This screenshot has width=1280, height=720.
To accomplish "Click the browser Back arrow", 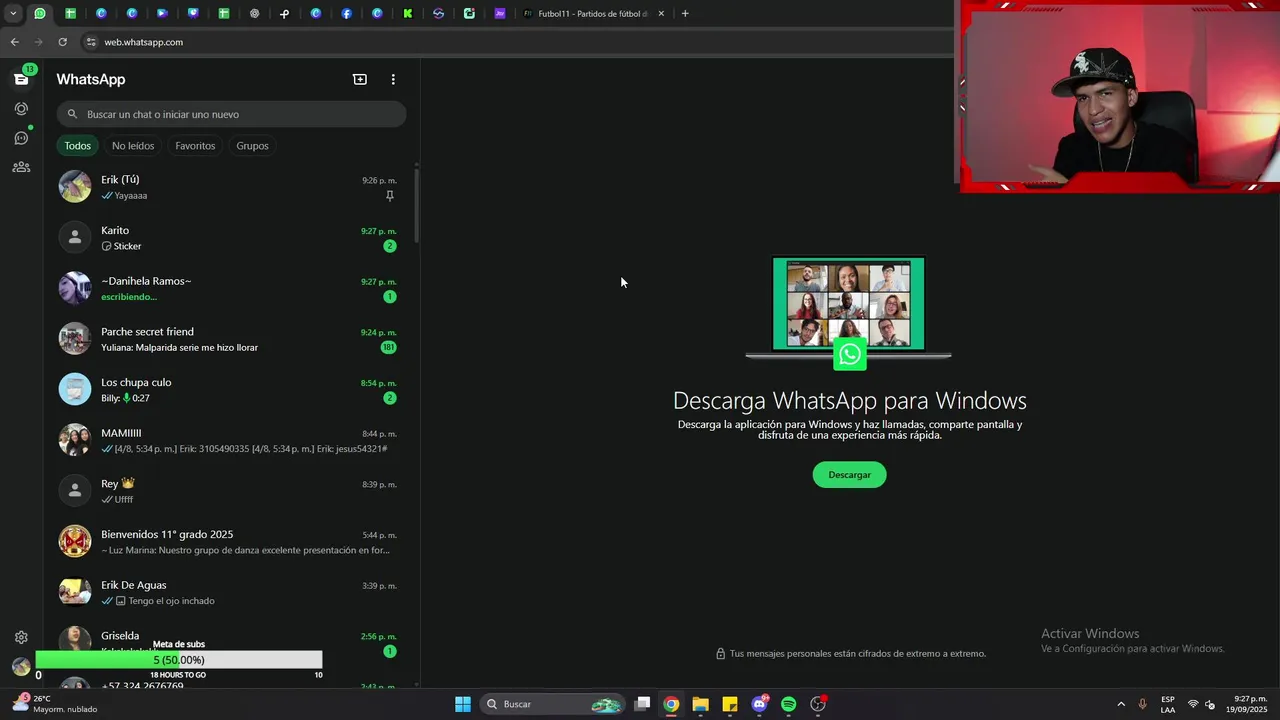I will [14, 42].
